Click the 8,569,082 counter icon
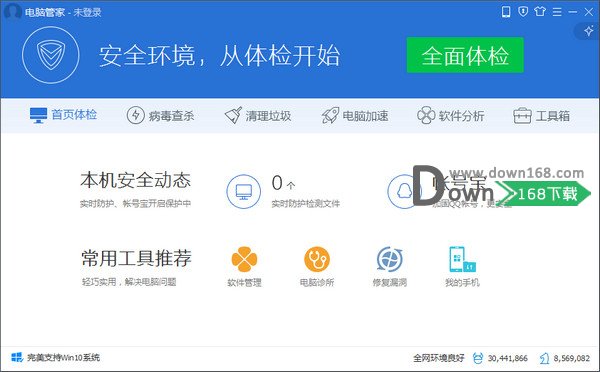The width and height of the screenshot is (600, 372). pyautogui.click(x=544, y=358)
